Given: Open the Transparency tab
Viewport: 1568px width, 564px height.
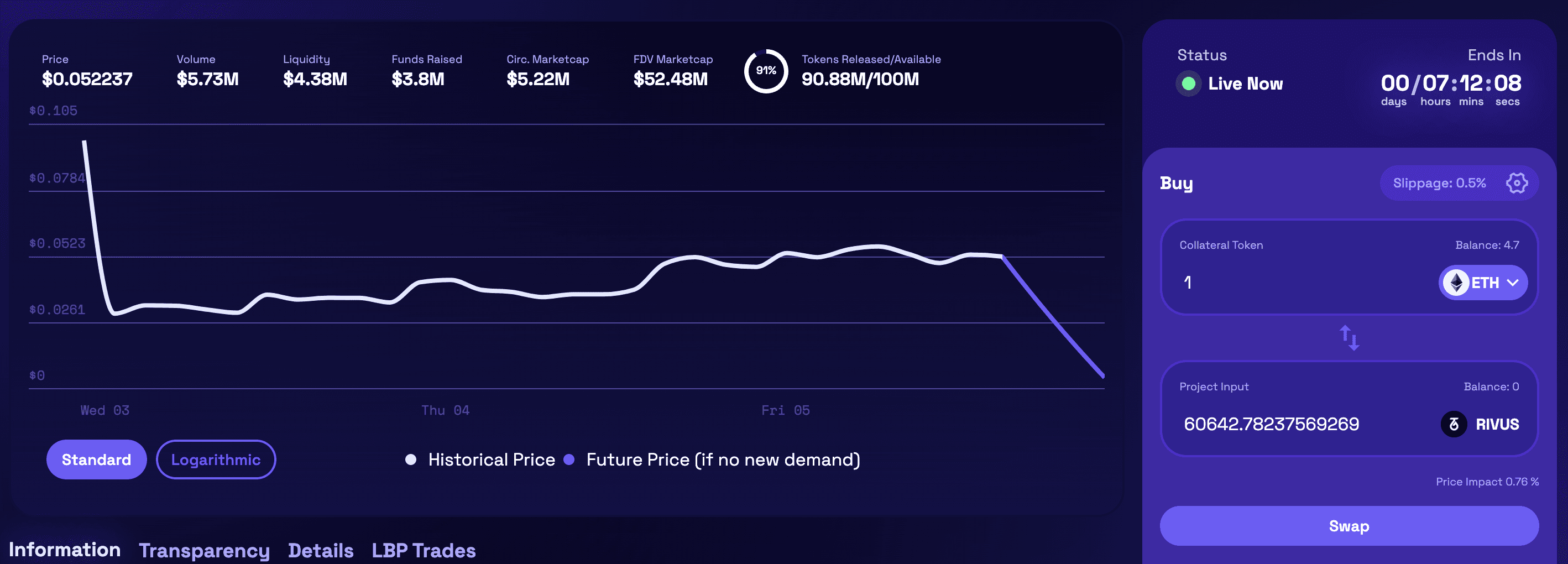Looking at the screenshot, I should pos(204,551).
